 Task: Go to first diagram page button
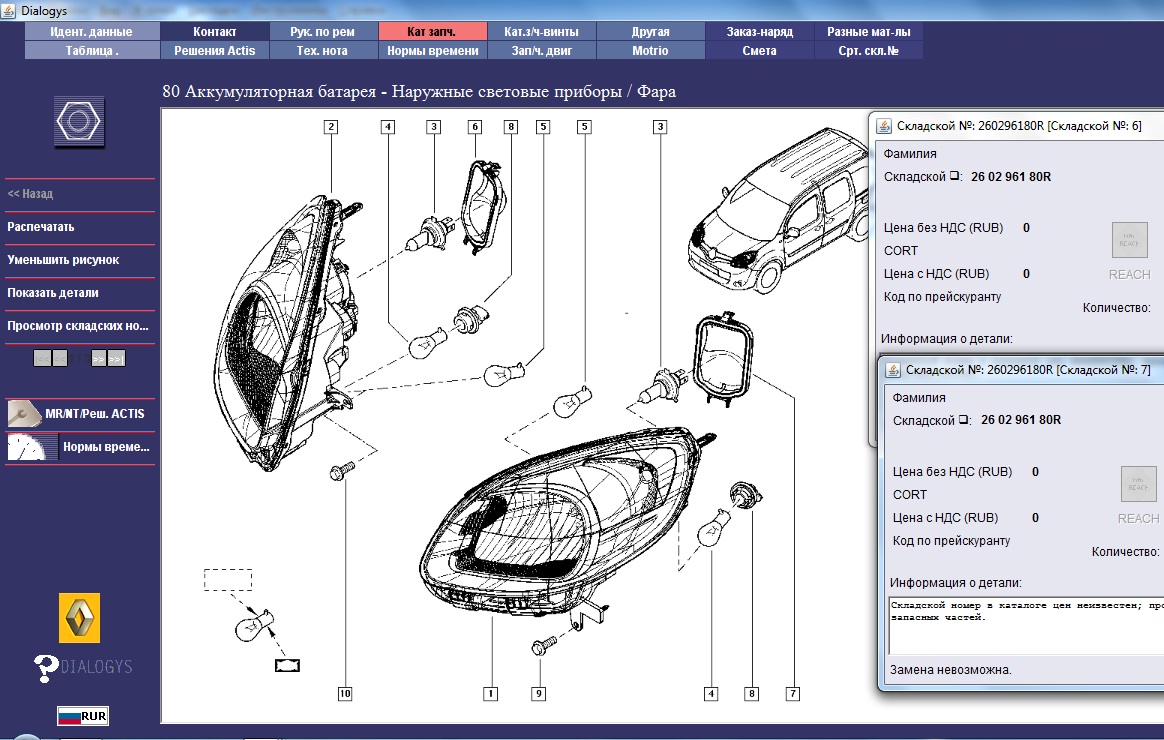[x=42, y=358]
